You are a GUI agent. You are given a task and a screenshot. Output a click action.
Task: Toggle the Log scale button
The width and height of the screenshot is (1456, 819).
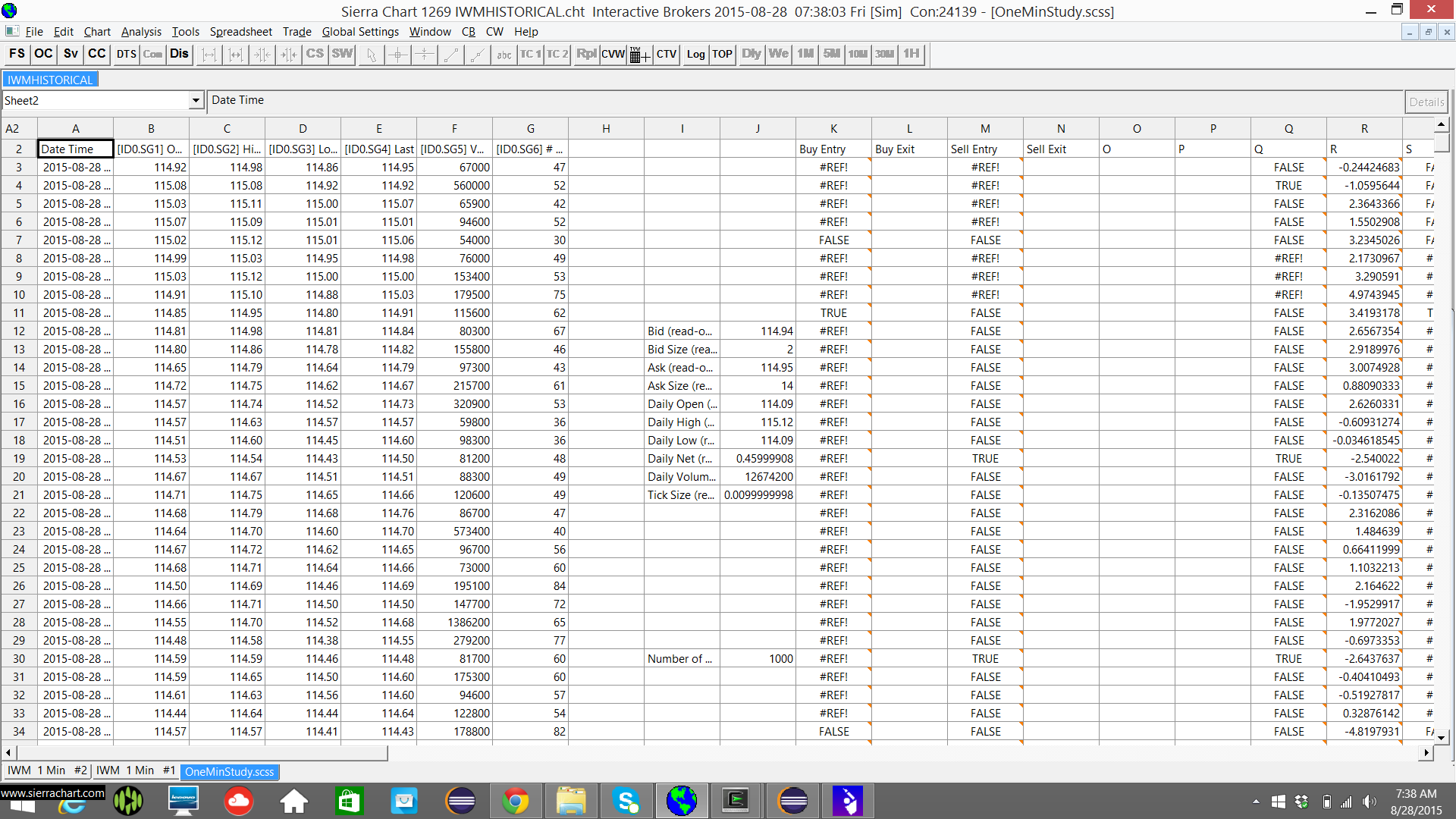(x=695, y=54)
